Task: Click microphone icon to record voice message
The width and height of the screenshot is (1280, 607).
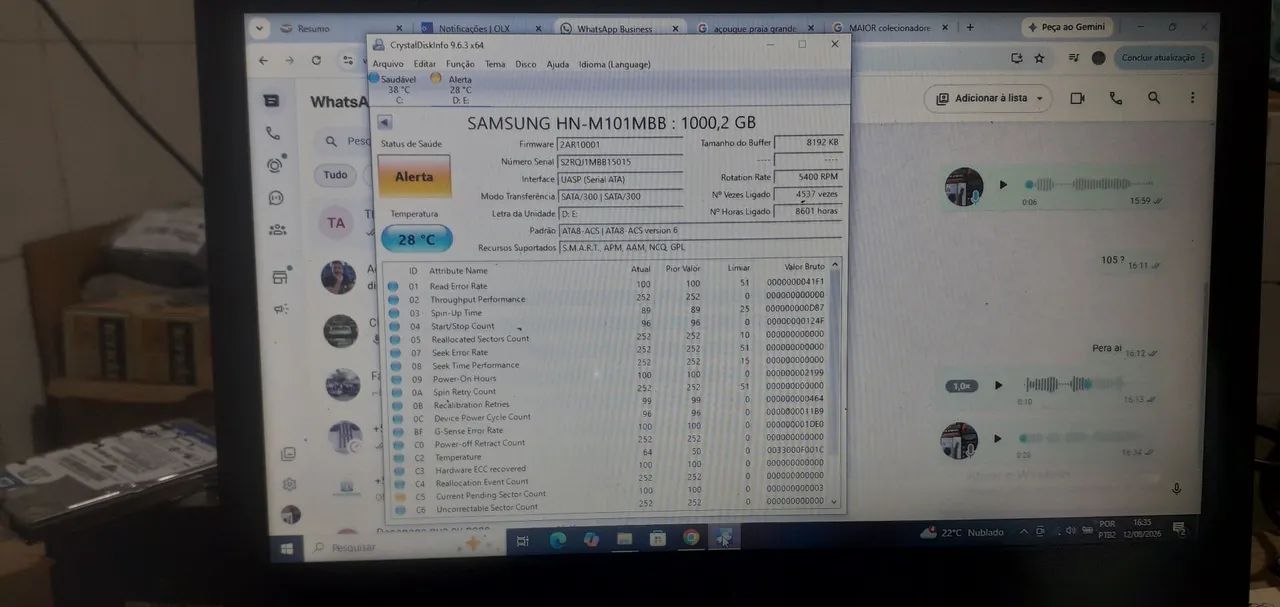Action: point(1176,489)
